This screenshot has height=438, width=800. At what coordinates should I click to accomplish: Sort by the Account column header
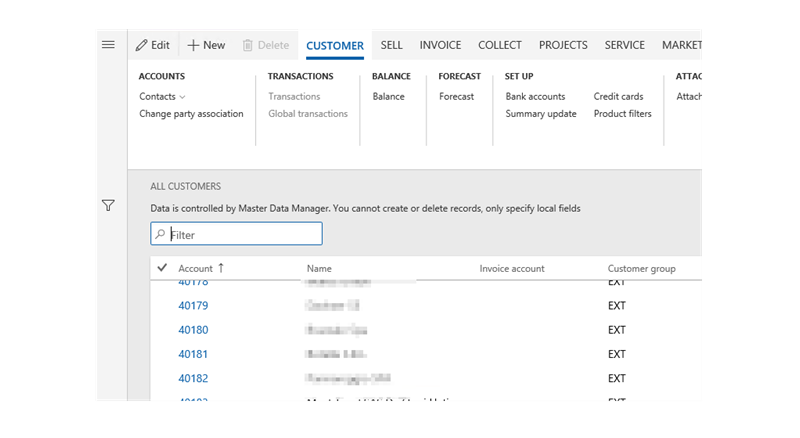click(x=195, y=268)
